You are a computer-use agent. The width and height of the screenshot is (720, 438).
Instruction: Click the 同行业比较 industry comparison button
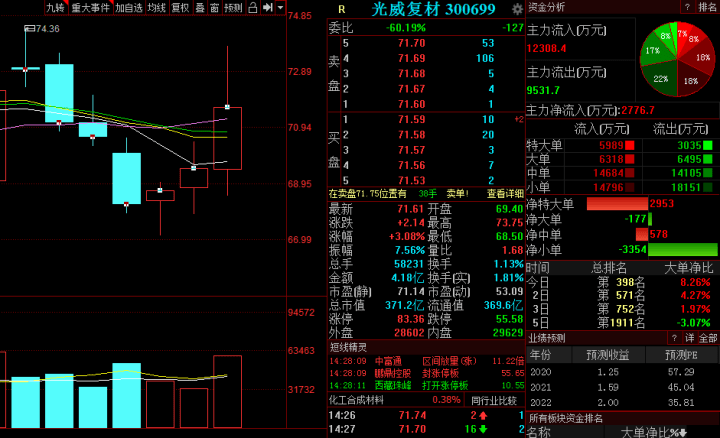tap(494, 400)
